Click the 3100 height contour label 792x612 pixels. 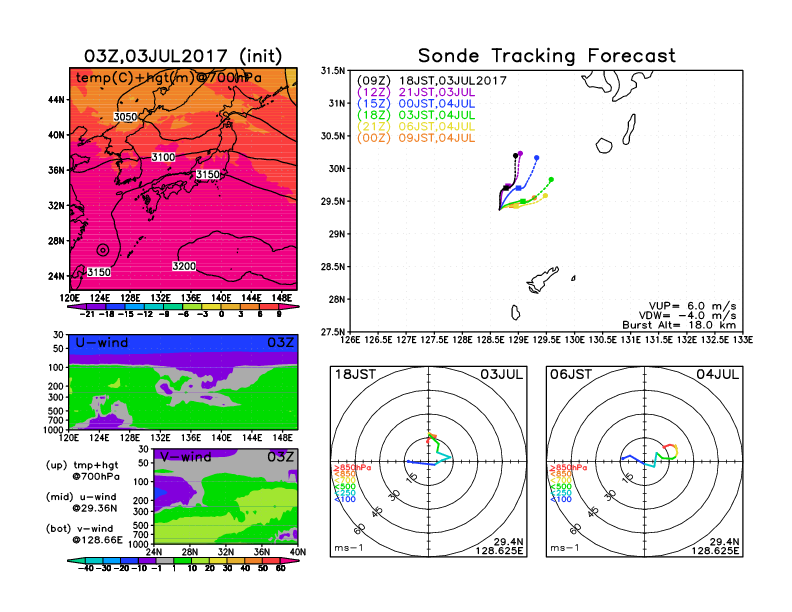(x=163, y=157)
